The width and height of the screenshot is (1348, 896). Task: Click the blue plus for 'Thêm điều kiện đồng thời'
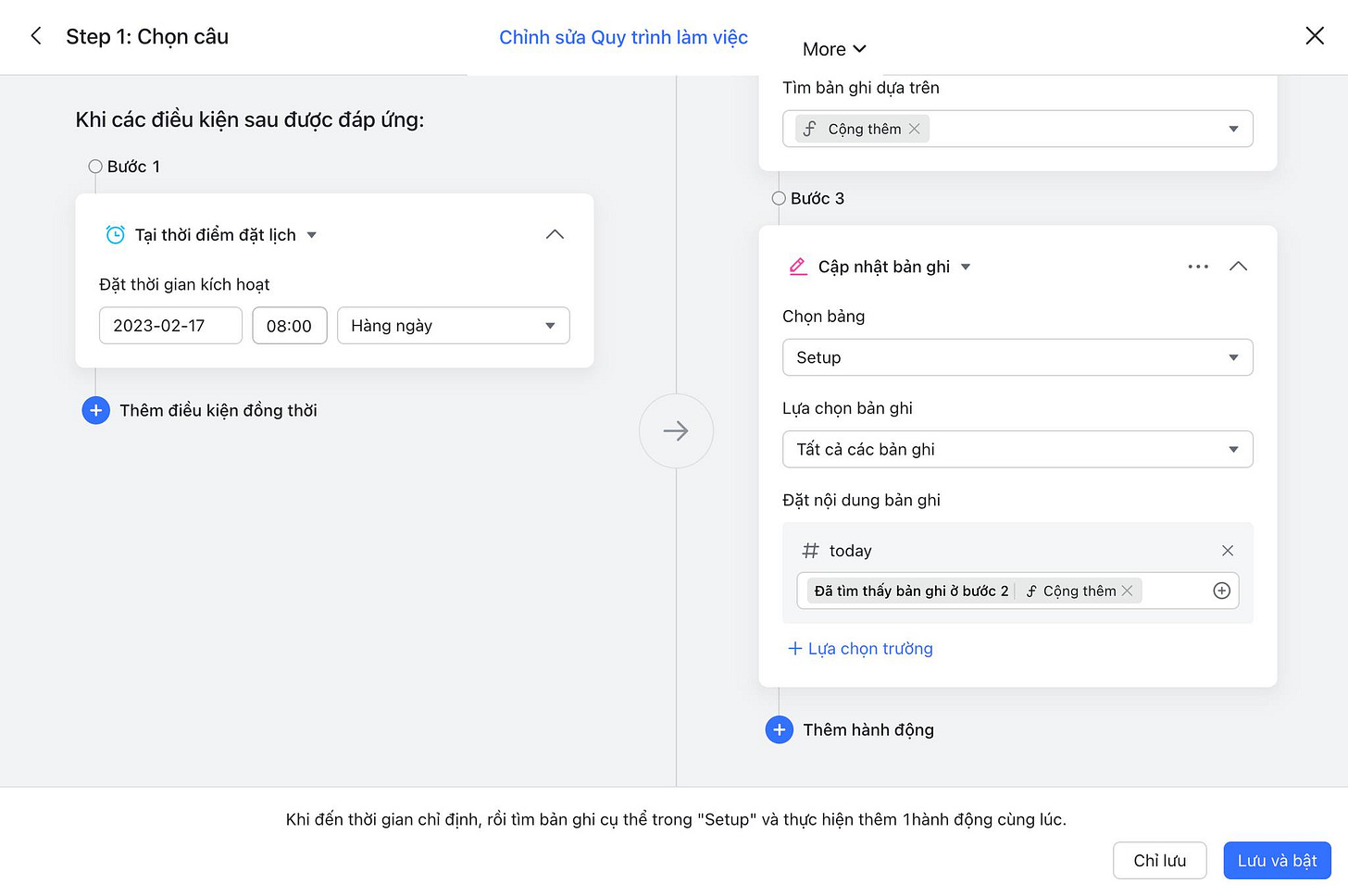coord(95,410)
